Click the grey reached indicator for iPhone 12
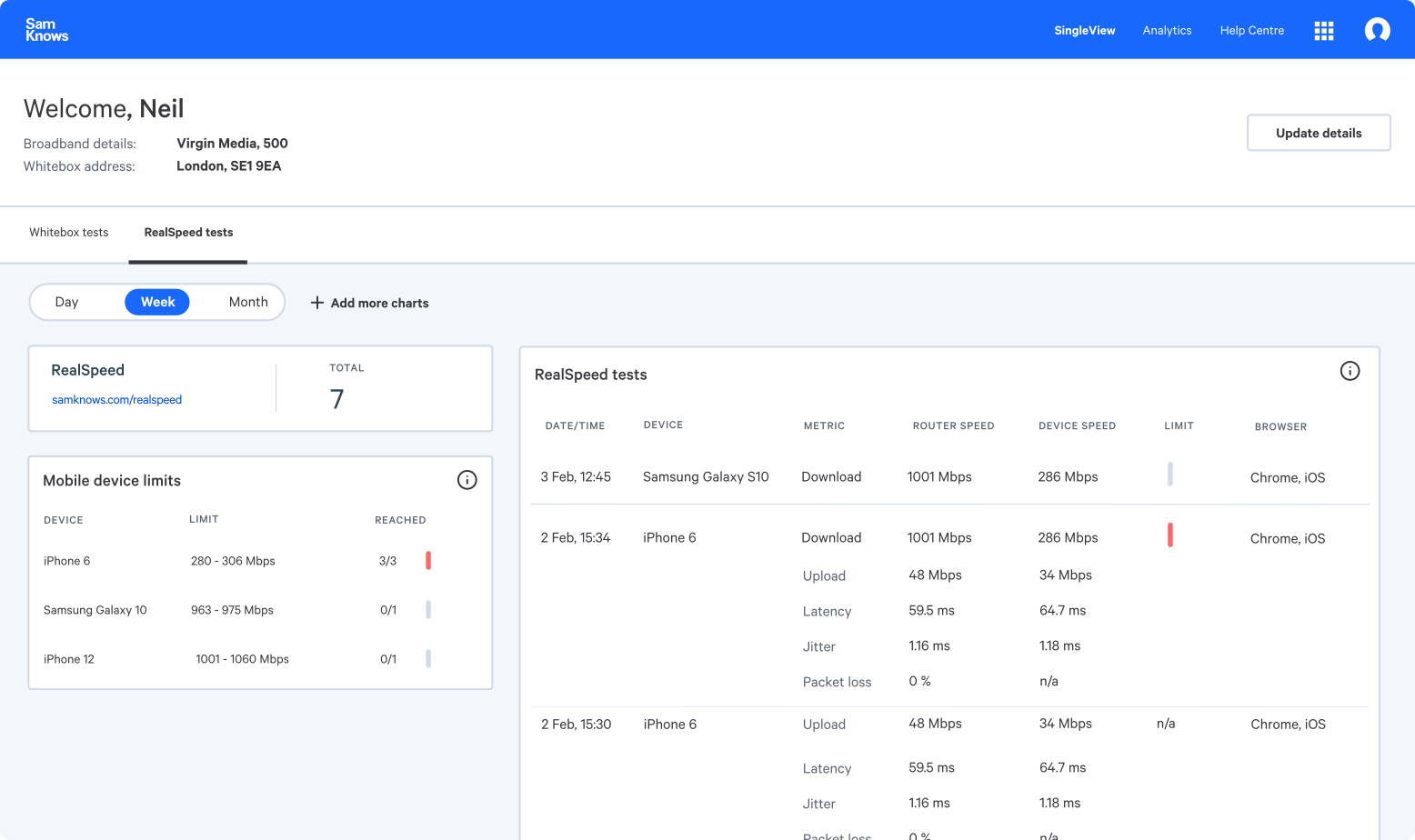This screenshot has width=1415, height=840. coord(428,659)
